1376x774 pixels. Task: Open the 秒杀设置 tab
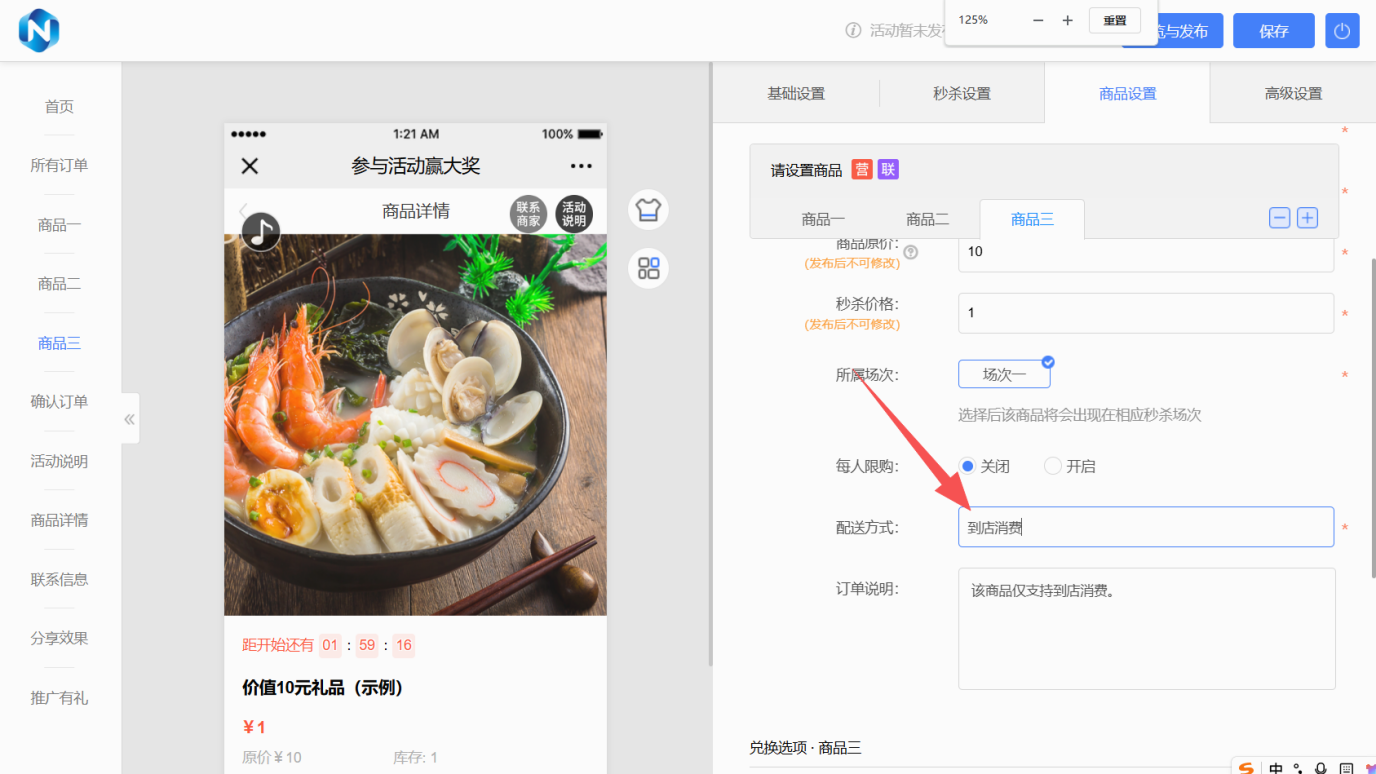(x=961, y=93)
